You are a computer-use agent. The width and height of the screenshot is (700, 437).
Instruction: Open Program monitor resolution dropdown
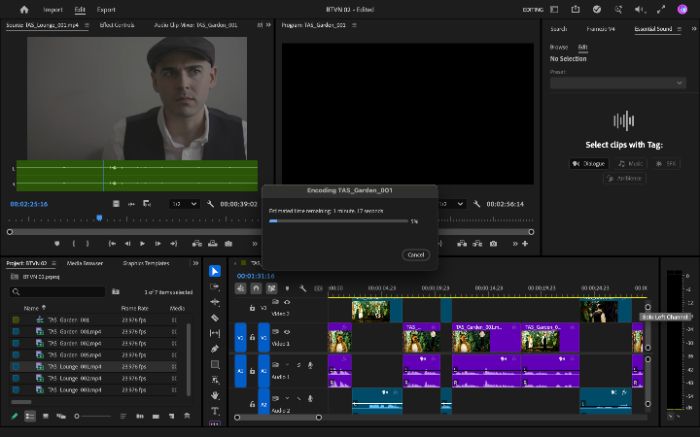(452, 204)
